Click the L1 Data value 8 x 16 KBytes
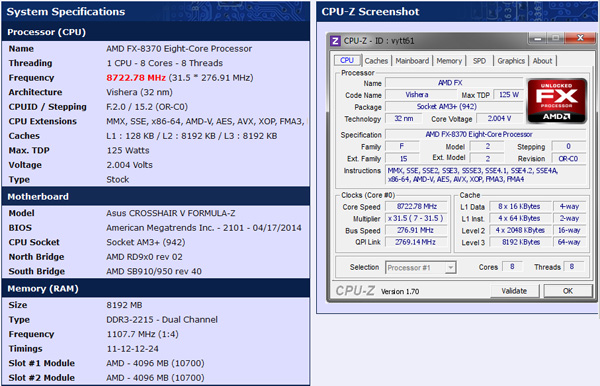The image size is (600, 386). pos(520,206)
